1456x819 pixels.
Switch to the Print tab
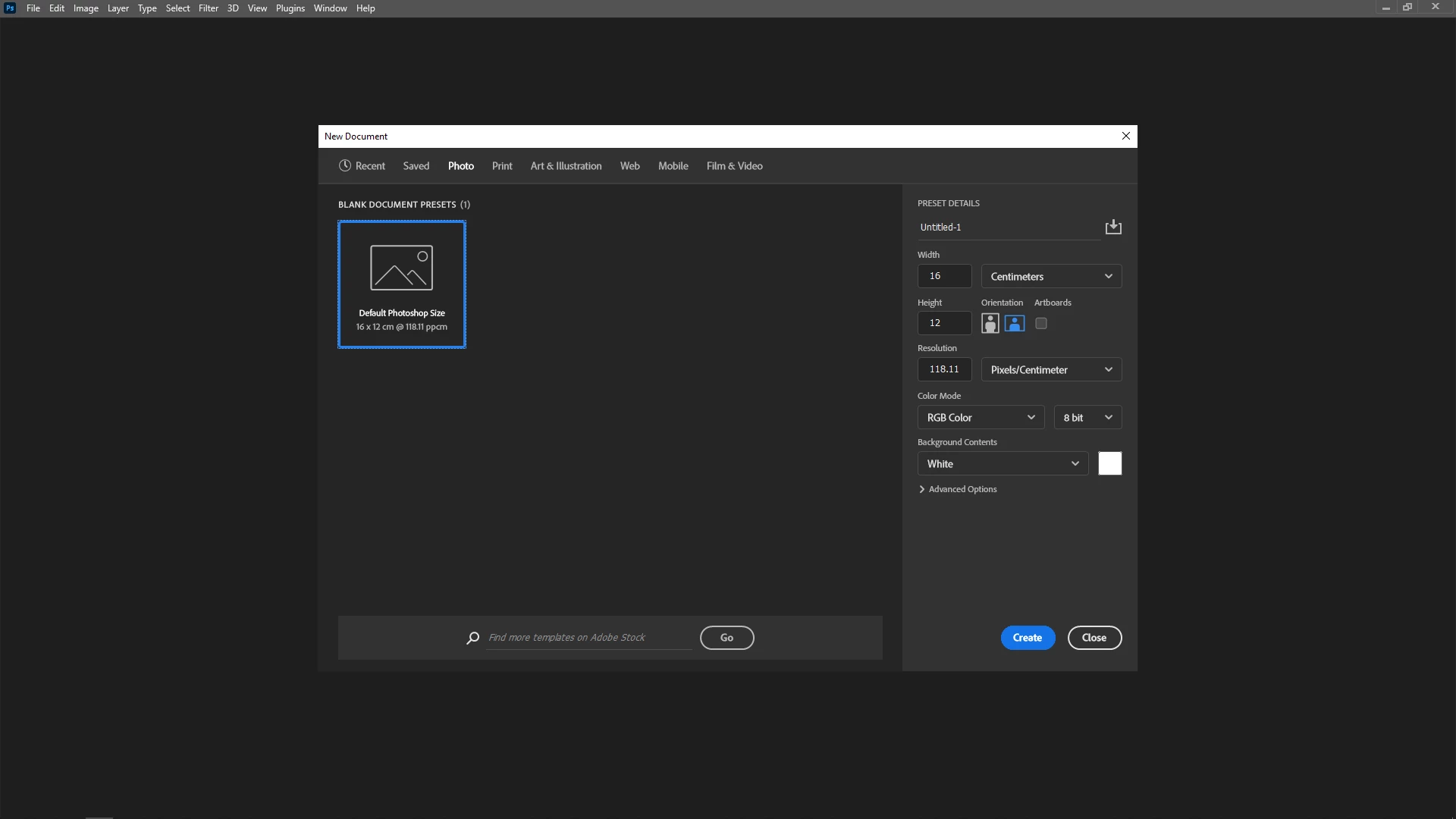tap(501, 165)
